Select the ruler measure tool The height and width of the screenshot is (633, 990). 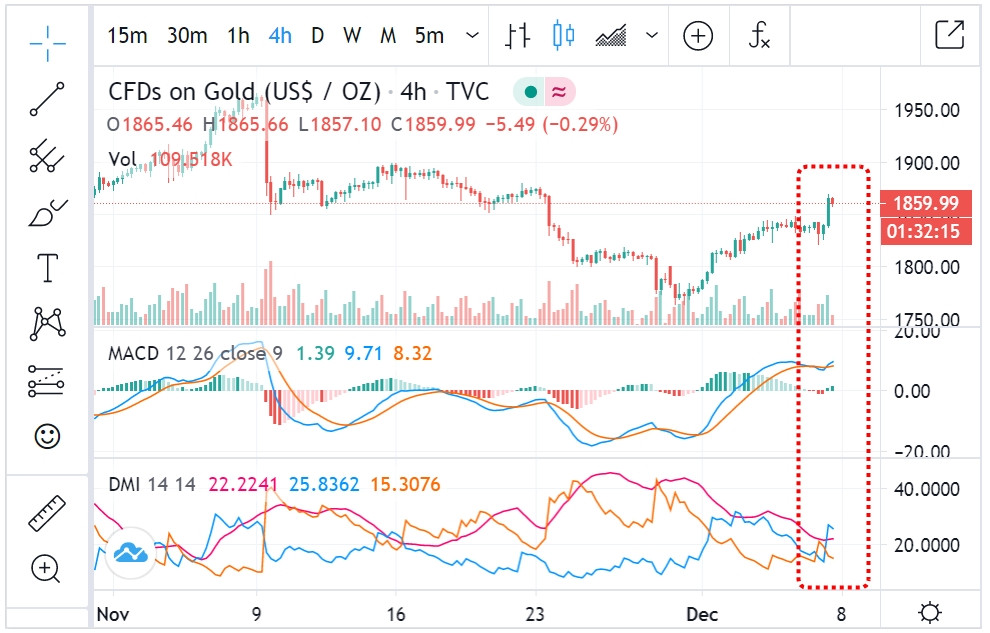[x=47, y=514]
